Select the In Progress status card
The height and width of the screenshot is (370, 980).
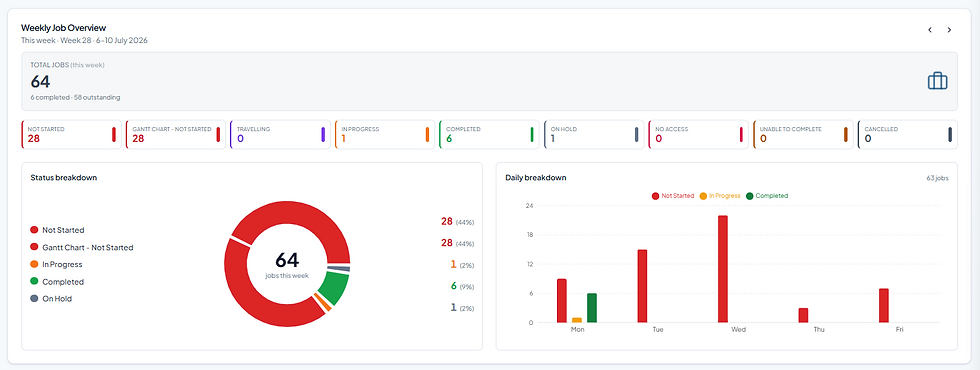point(384,134)
